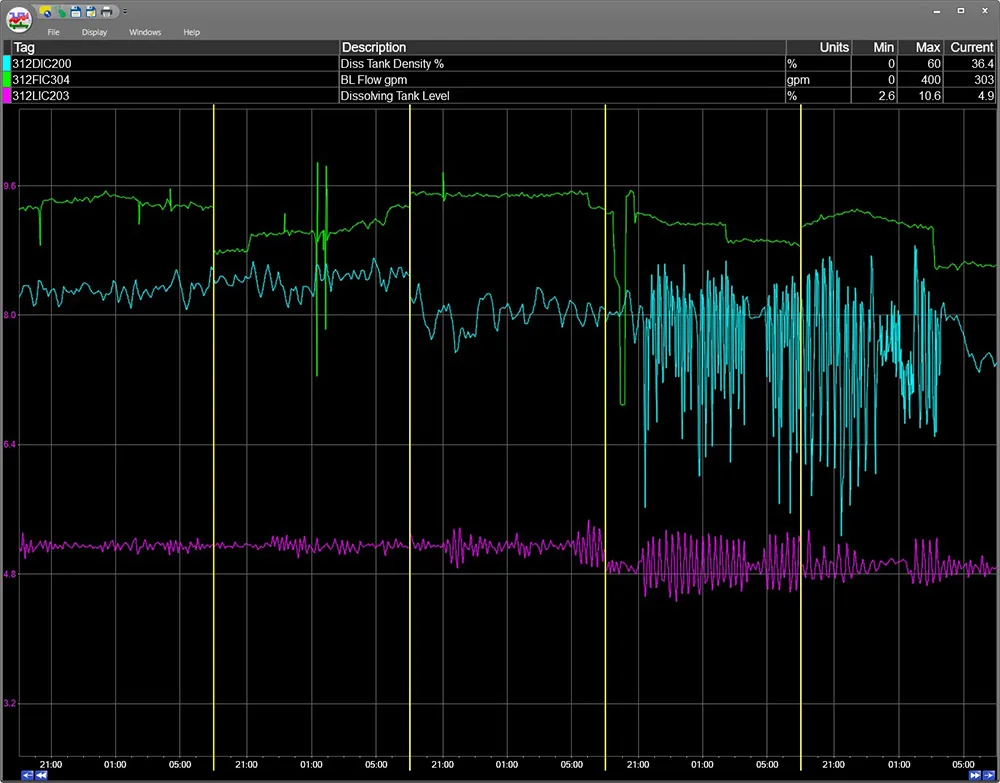Step forward in time with single right arrow

[989, 775]
